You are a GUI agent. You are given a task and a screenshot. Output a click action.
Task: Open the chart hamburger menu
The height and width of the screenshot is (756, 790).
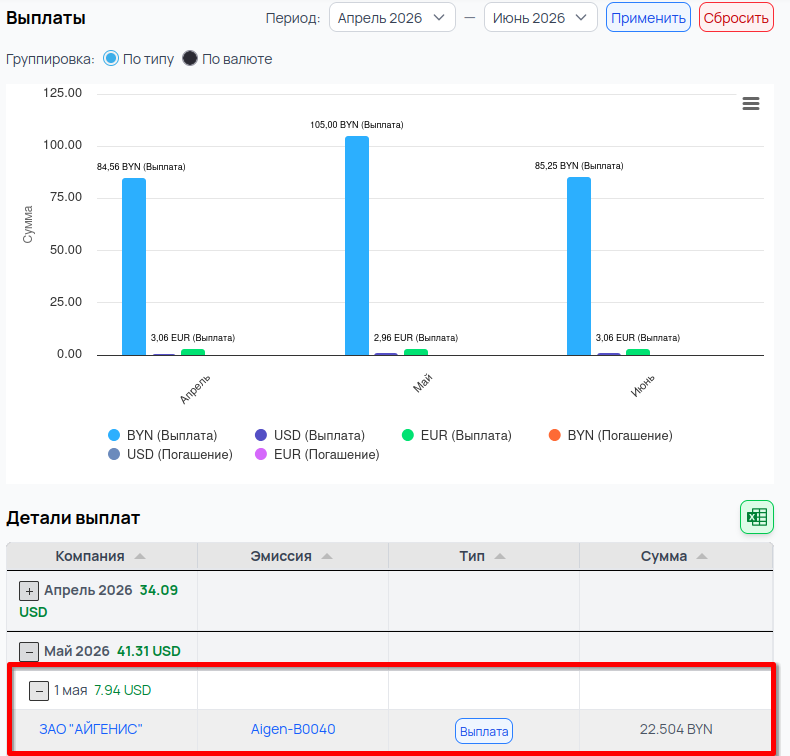751,104
